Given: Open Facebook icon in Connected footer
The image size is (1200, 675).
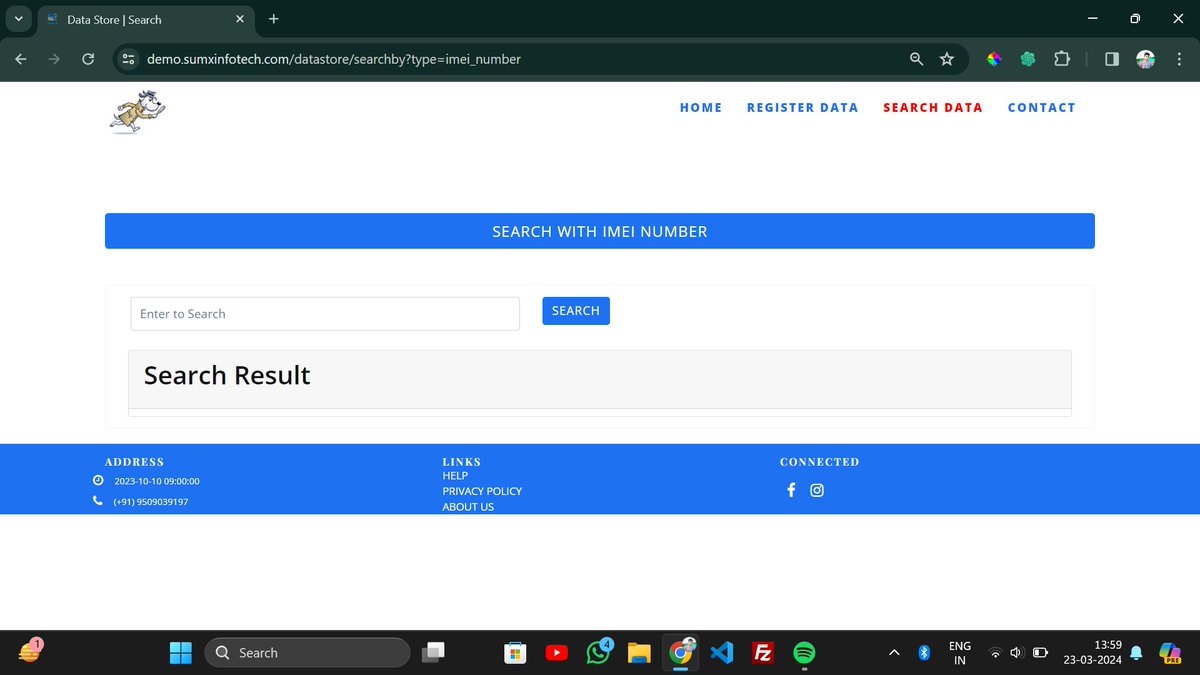Looking at the screenshot, I should pyautogui.click(x=791, y=490).
